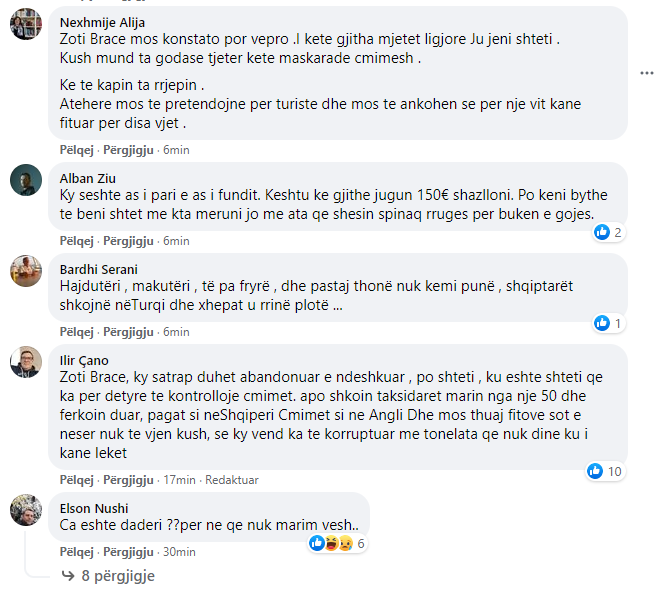Image resolution: width=654 pixels, height=590 pixels.
Task: Toggle Pëlqej on Ilir Çano's comment
Action: pos(75,480)
